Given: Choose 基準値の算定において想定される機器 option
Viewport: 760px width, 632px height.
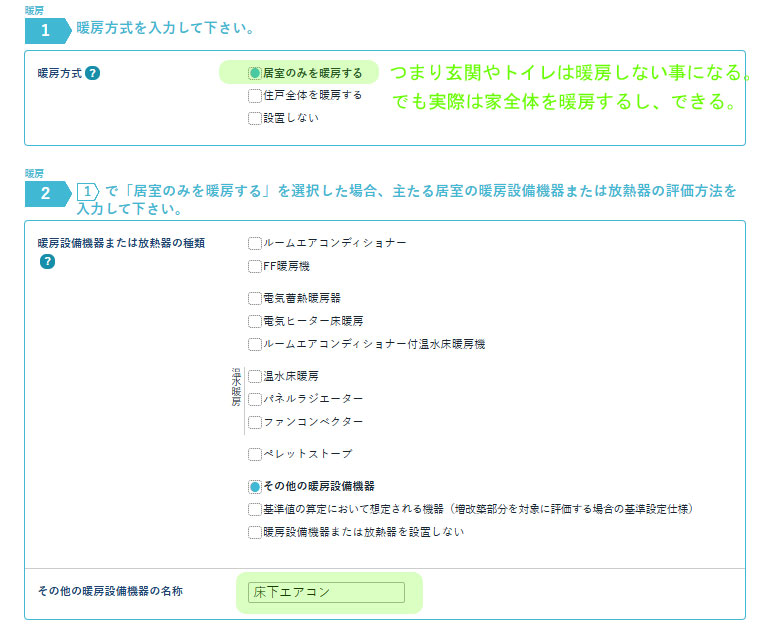Looking at the screenshot, I should [255, 509].
